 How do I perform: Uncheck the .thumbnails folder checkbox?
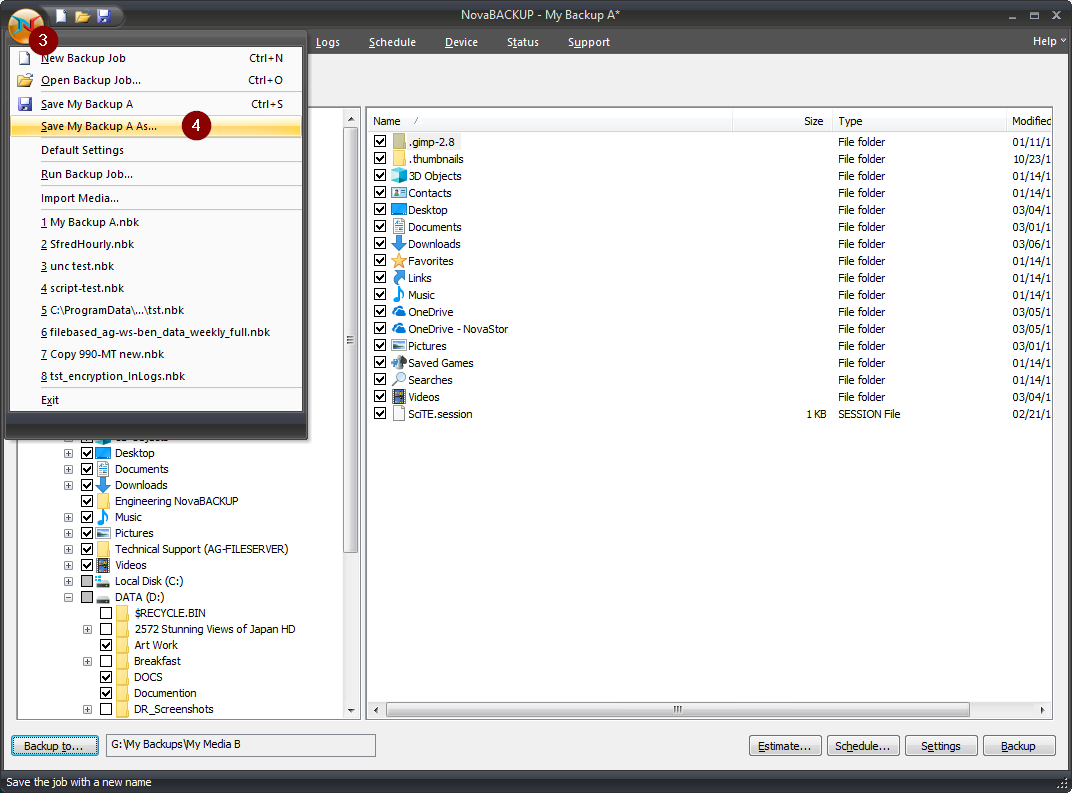click(x=380, y=159)
